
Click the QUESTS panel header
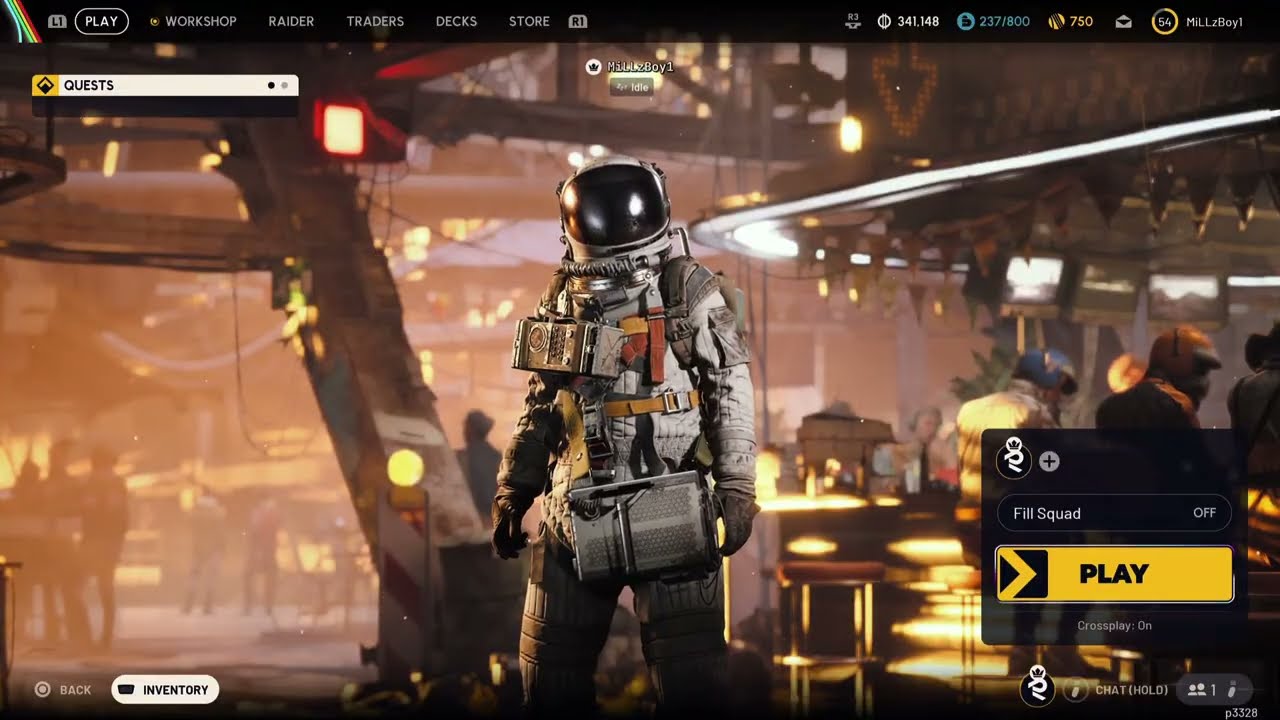(165, 85)
